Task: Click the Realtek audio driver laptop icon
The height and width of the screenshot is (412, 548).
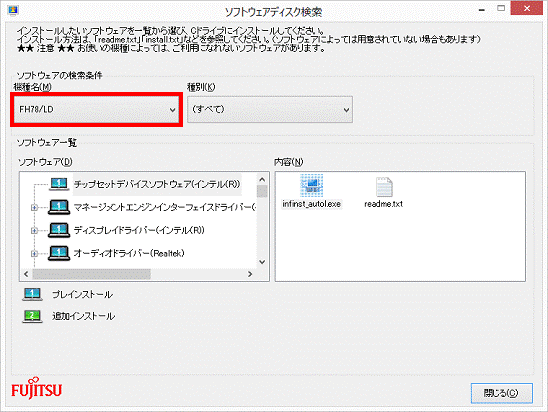Action: (59, 253)
